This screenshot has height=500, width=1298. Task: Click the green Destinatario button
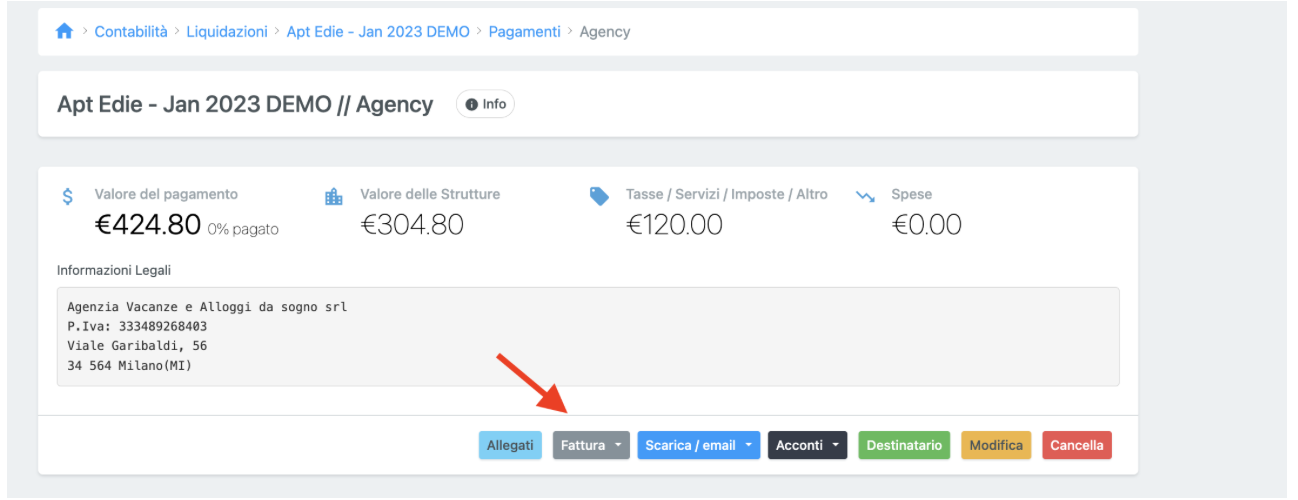coord(904,445)
